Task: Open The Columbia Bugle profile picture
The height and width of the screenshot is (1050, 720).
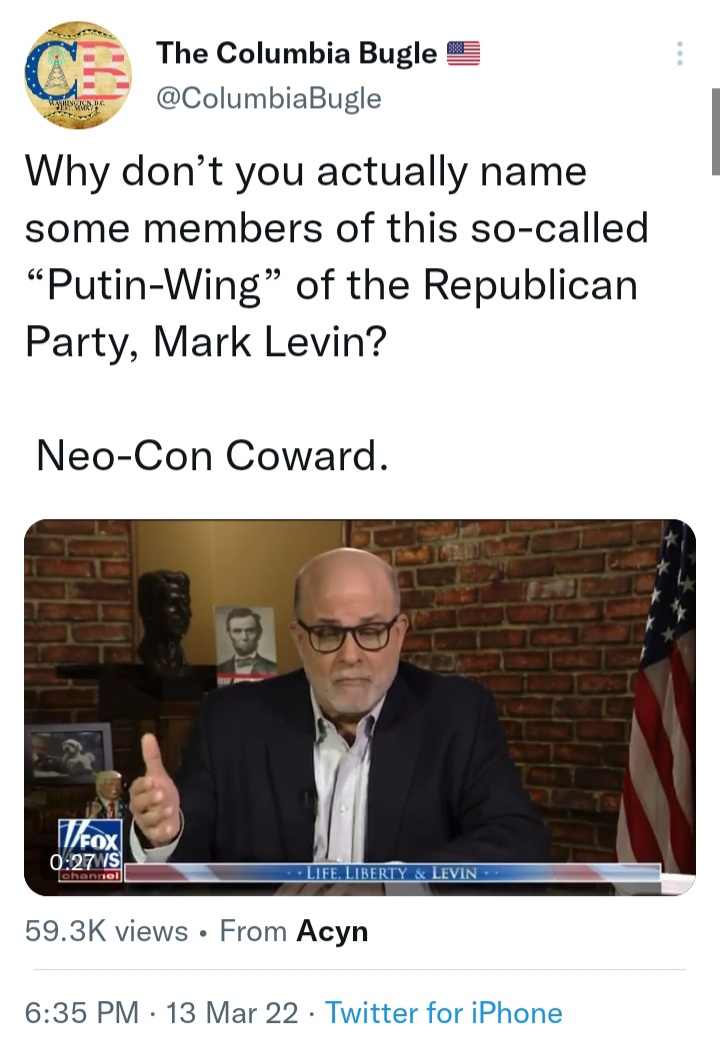Action: [x=78, y=74]
